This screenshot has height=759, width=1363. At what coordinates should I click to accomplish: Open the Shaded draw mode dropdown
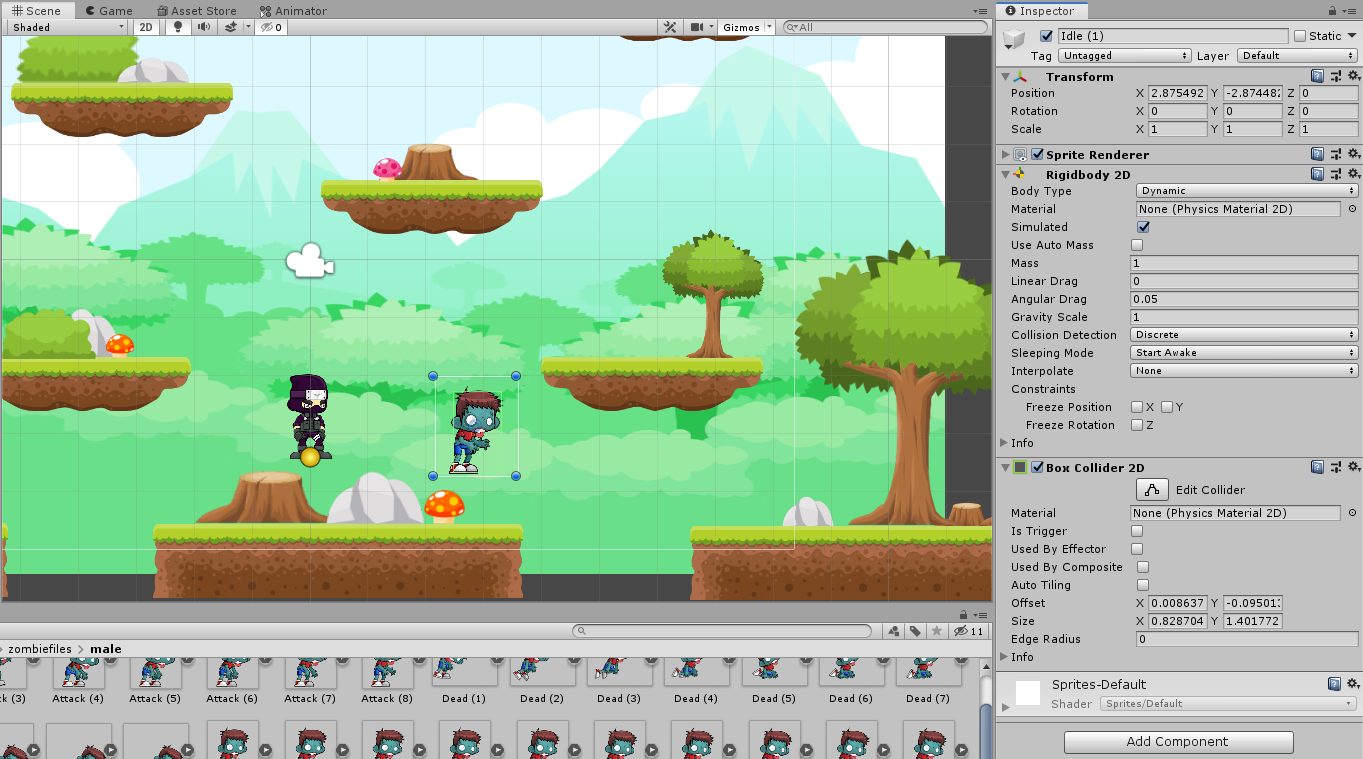pyautogui.click(x=66, y=27)
